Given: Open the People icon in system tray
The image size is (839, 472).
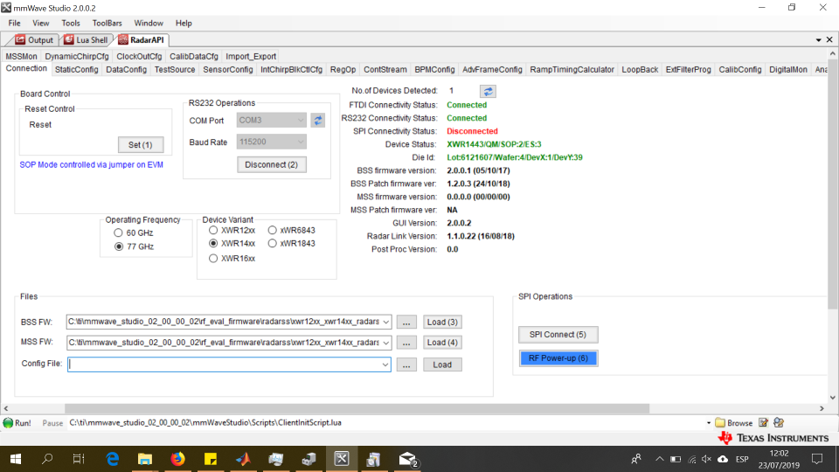Looking at the screenshot, I should (x=636, y=459).
